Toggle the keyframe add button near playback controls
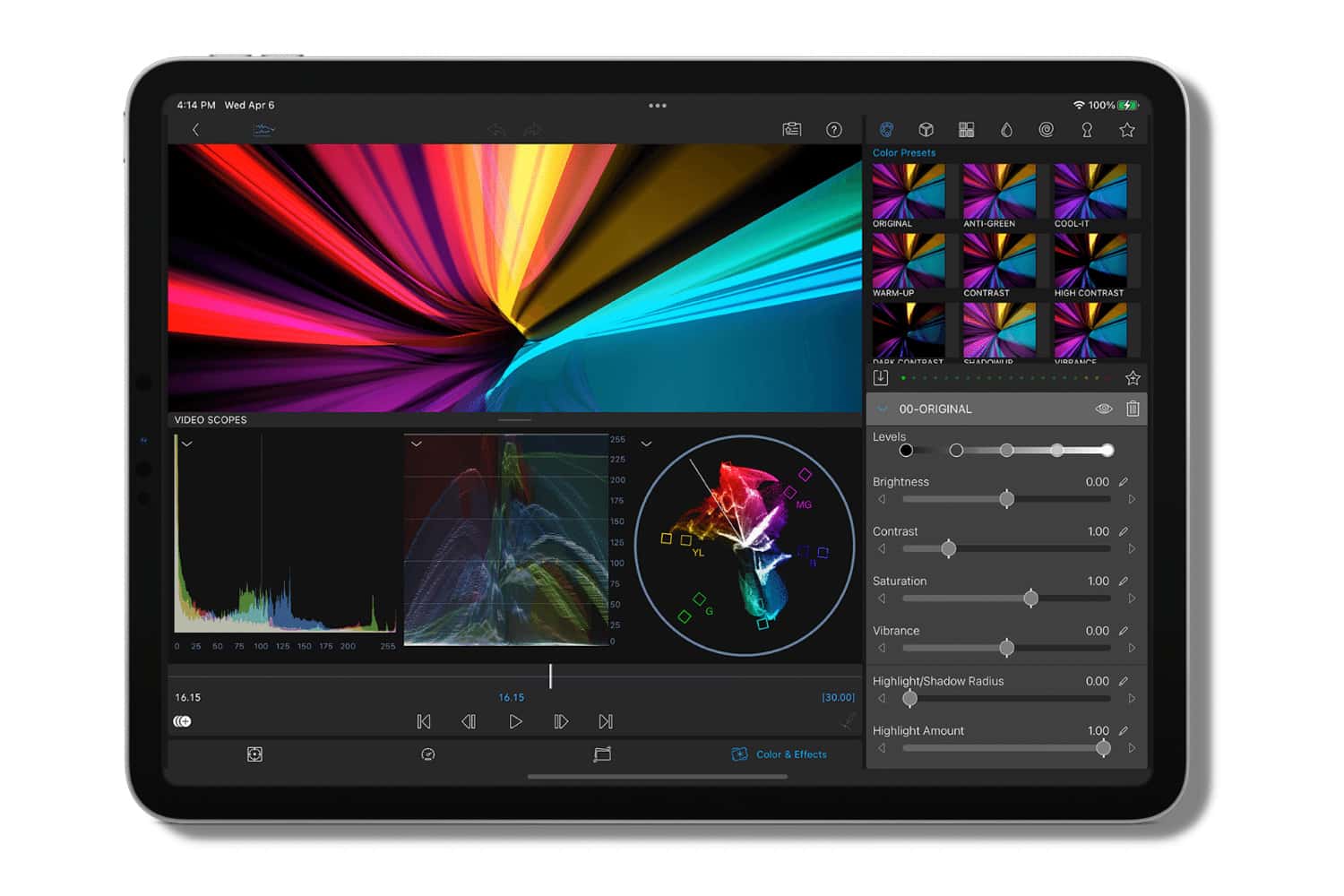1344x896 pixels. tap(182, 721)
